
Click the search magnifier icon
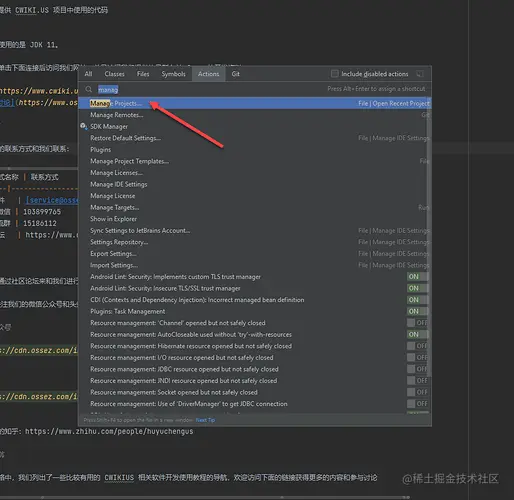[x=88, y=89]
